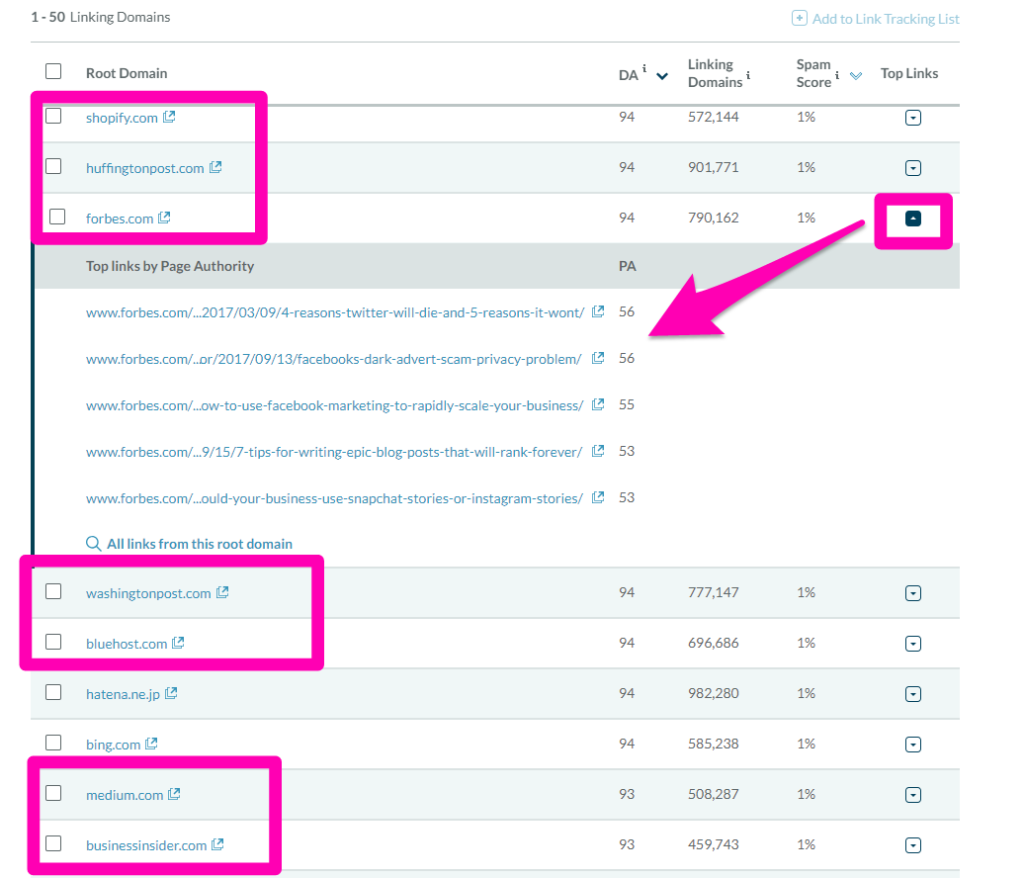Open the facebooks-dark-advert-scam Forbes link
This screenshot has height=878, width=1024.
click(334, 359)
